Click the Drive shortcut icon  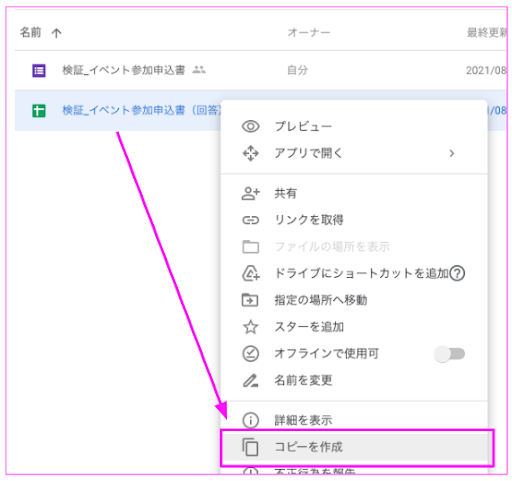[x=250, y=273]
